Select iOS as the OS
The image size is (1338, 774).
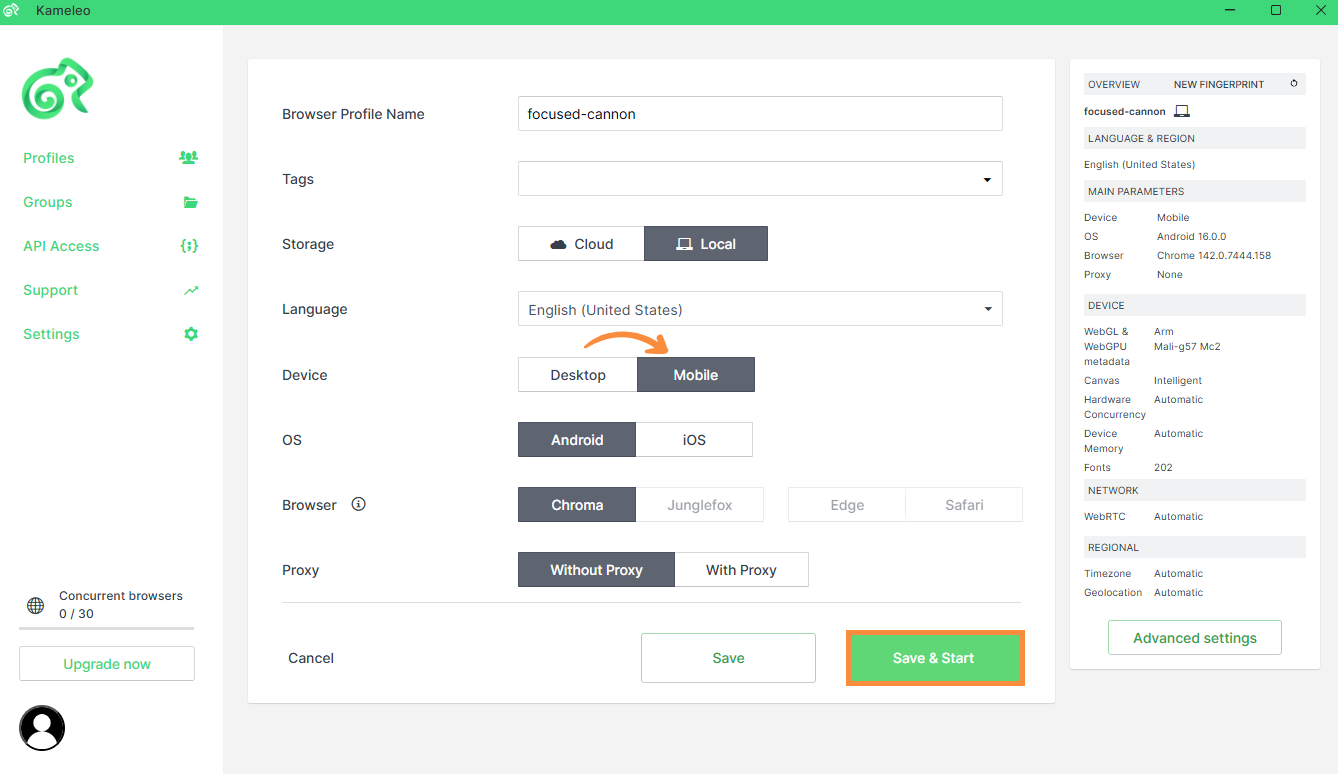[x=694, y=440]
